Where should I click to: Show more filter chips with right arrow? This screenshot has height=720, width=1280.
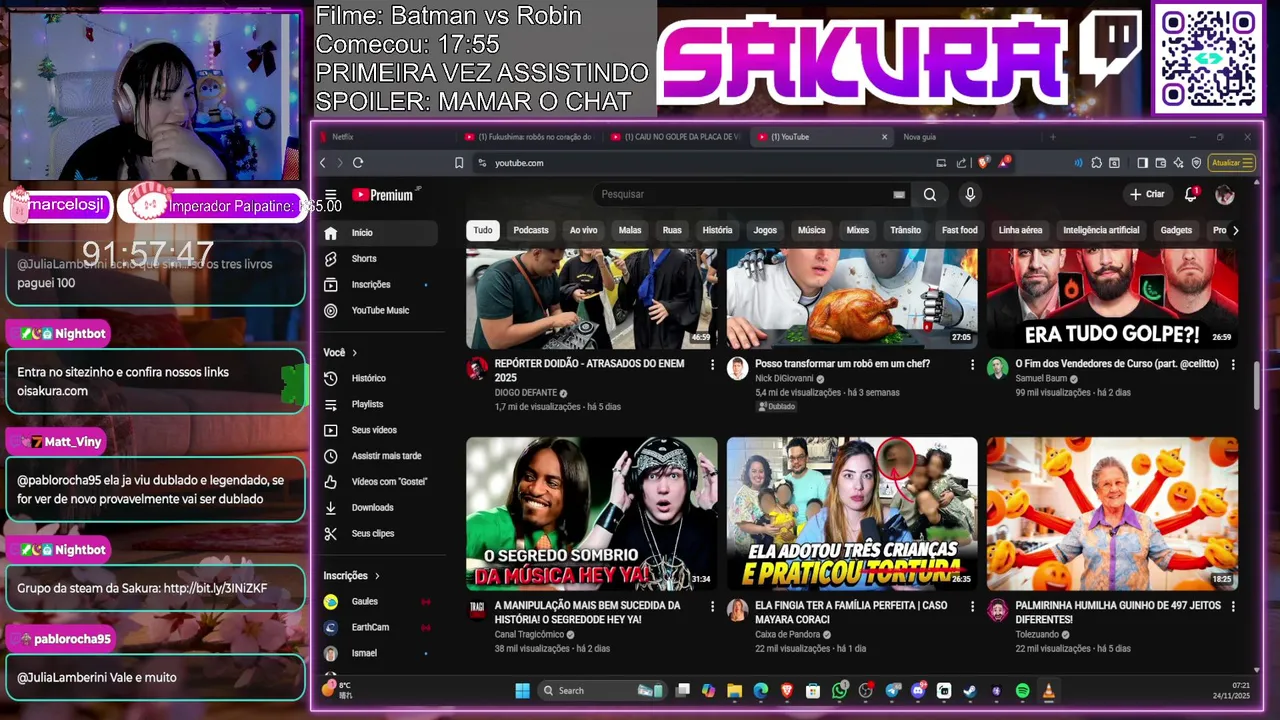[x=1235, y=230]
